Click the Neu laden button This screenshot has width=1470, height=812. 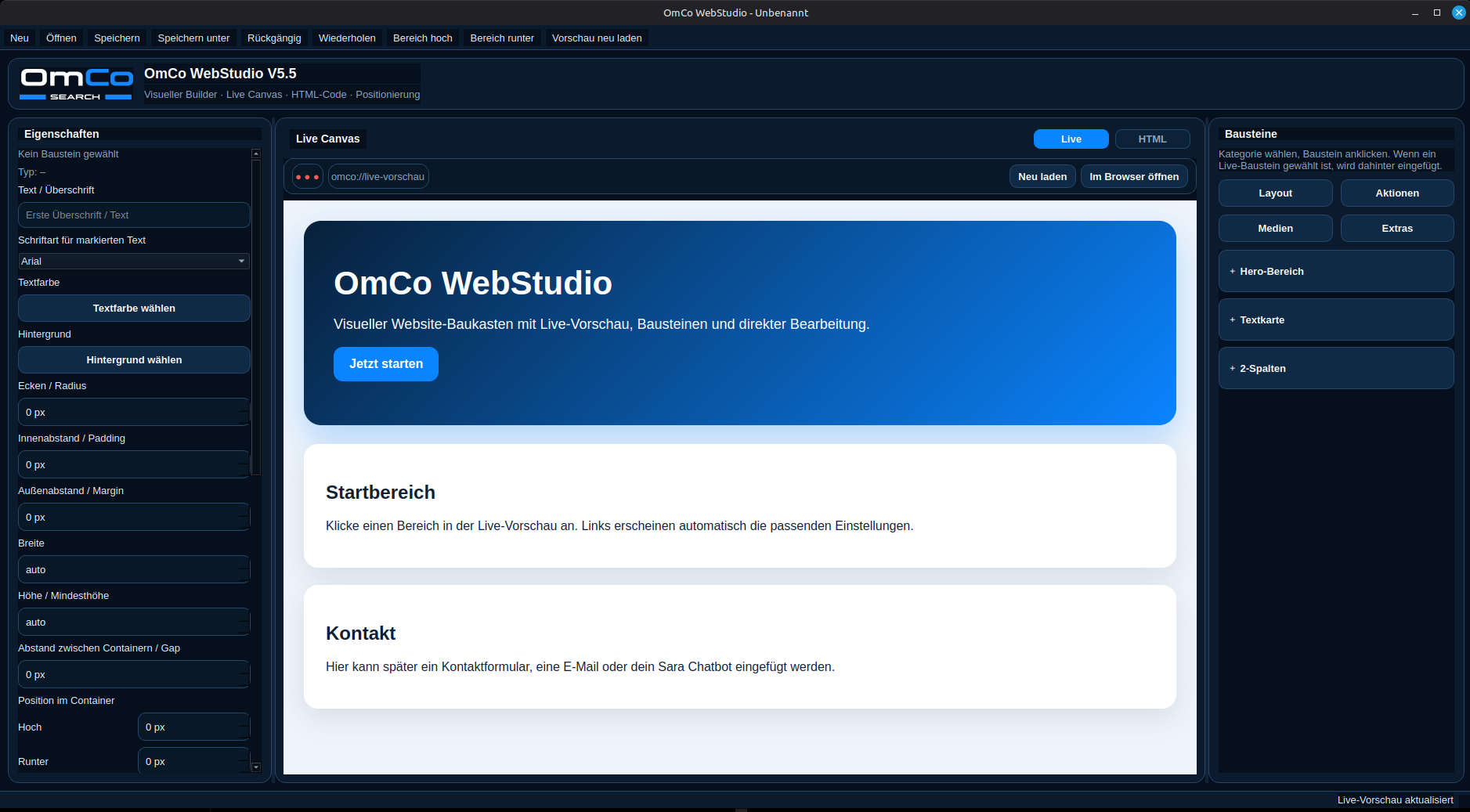pos(1042,177)
